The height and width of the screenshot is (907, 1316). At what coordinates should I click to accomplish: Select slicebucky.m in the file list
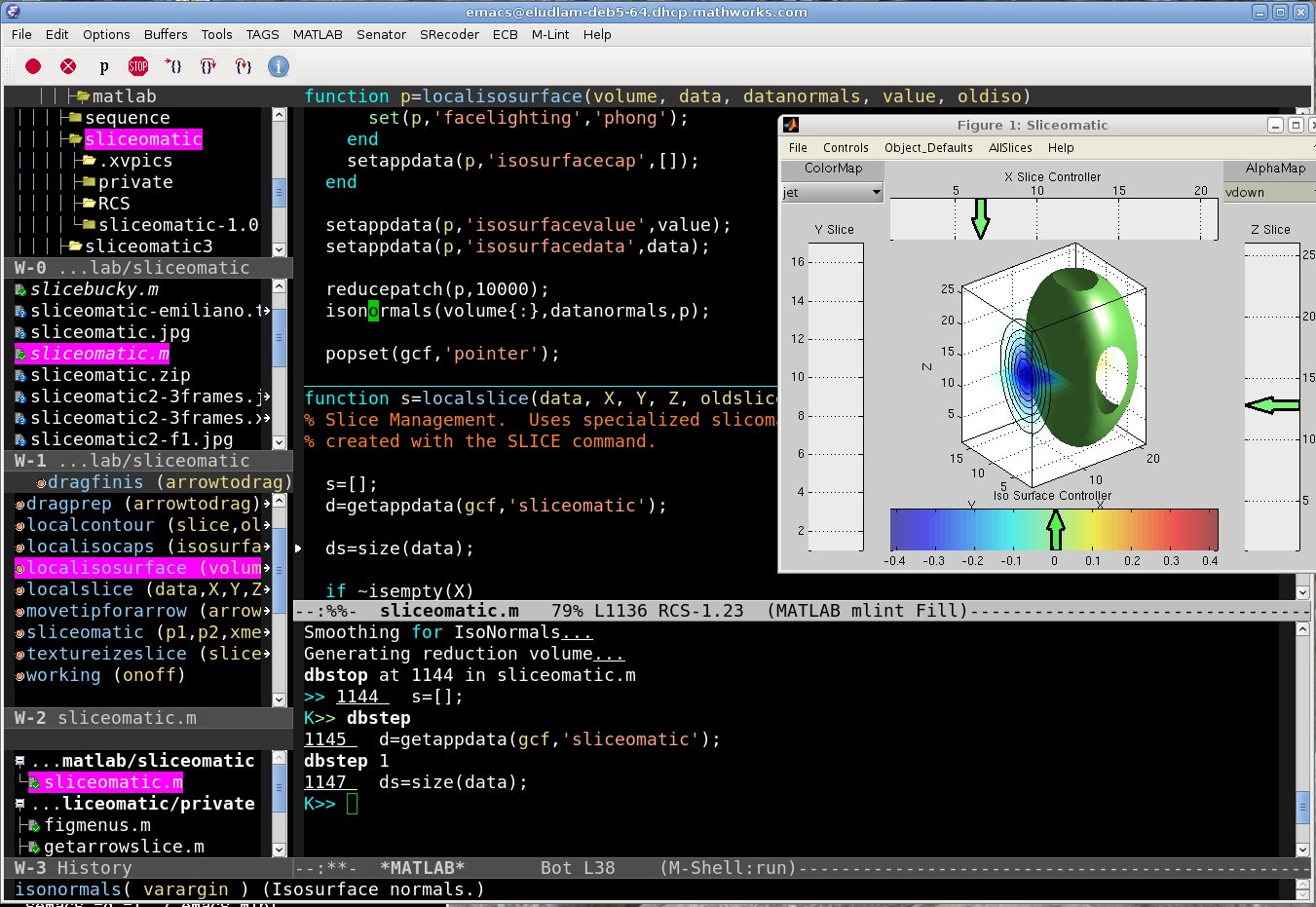[x=94, y=289]
